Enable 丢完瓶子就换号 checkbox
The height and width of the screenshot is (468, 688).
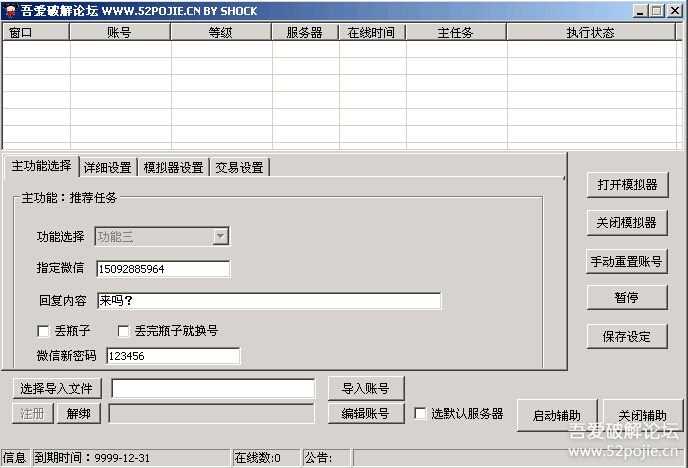[123, 331]
